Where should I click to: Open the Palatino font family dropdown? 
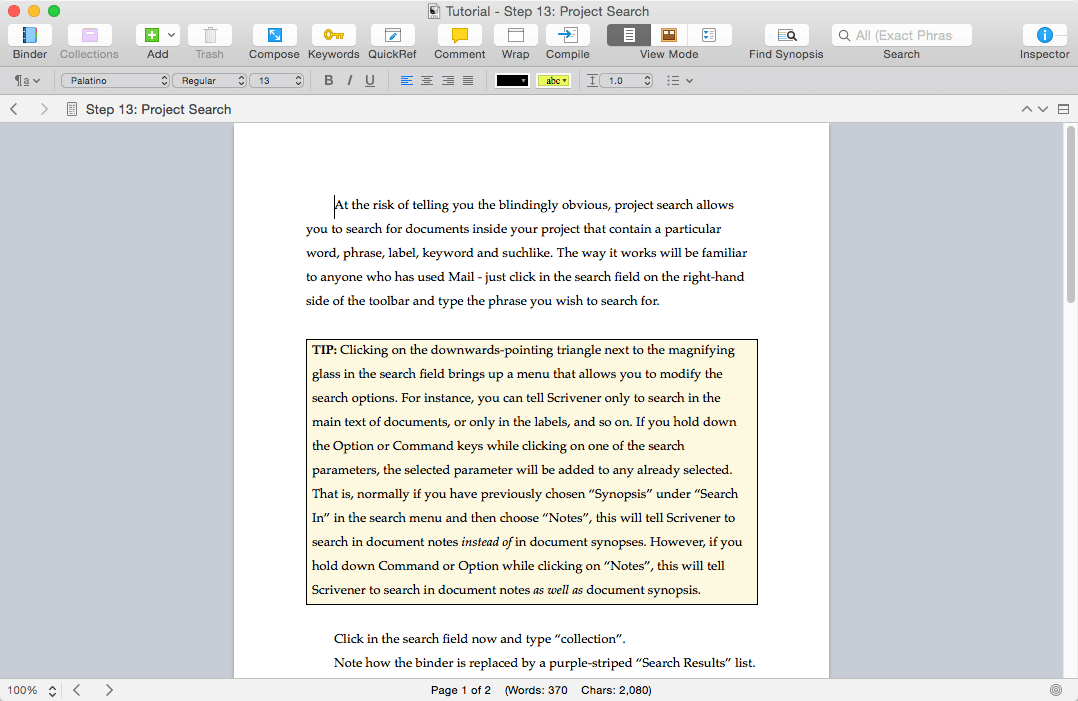(115, 80)
